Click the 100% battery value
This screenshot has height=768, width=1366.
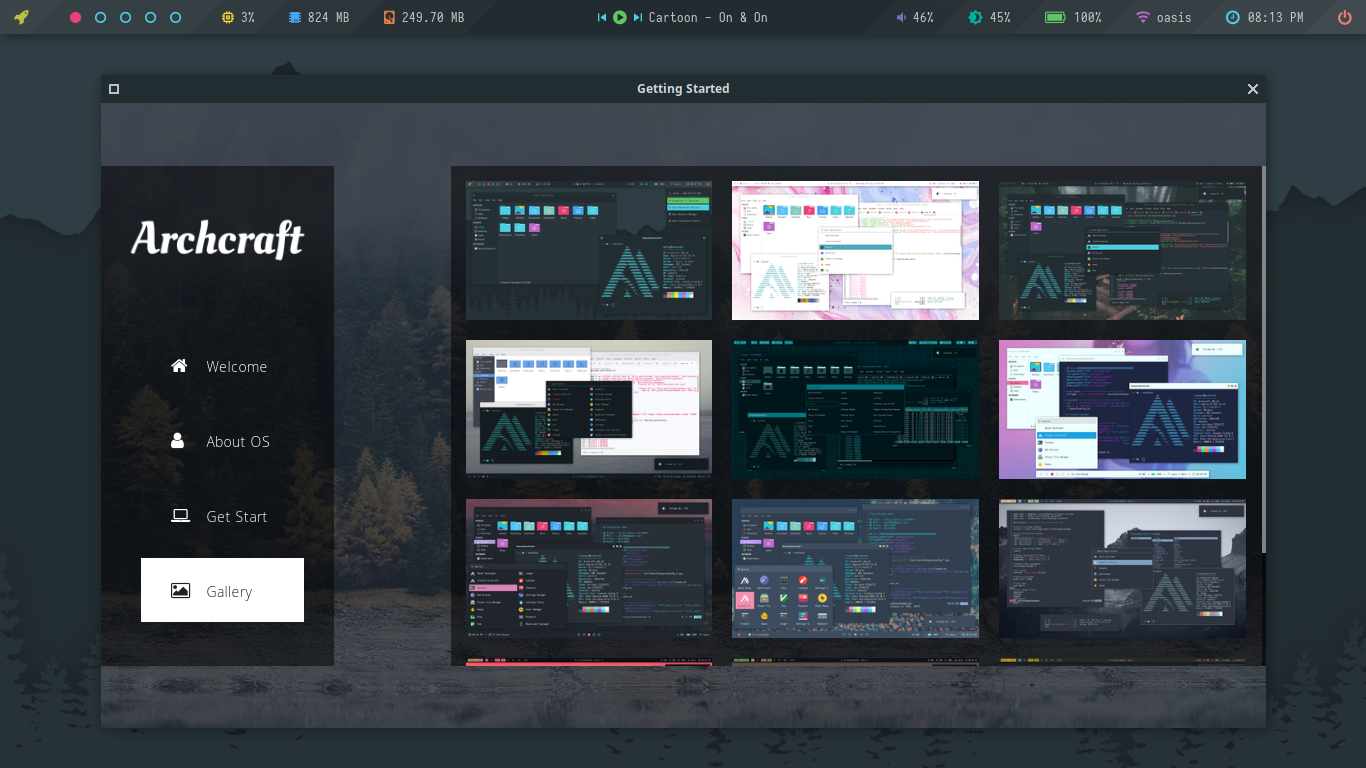click(1088, 18)
